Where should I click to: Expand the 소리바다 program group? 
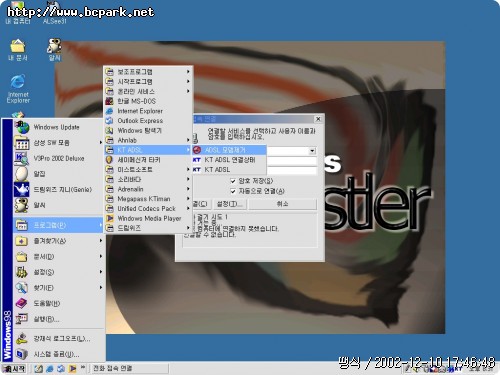click(x=149, y=179)
